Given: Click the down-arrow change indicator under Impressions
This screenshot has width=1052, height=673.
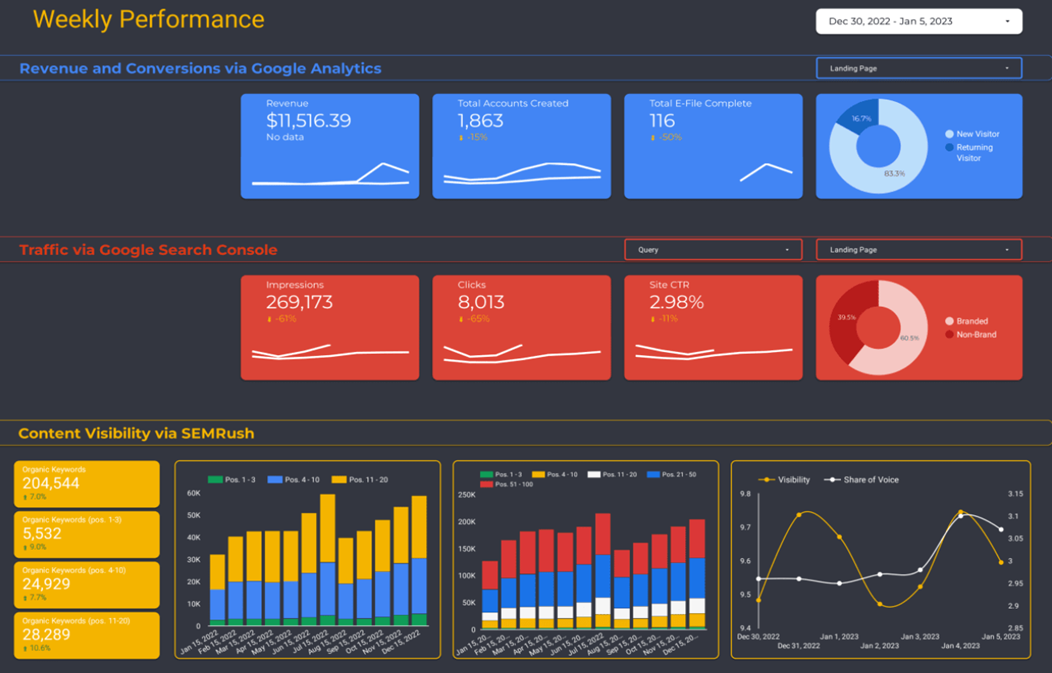Looking at the screenshot, I should (x=269, y=319).
